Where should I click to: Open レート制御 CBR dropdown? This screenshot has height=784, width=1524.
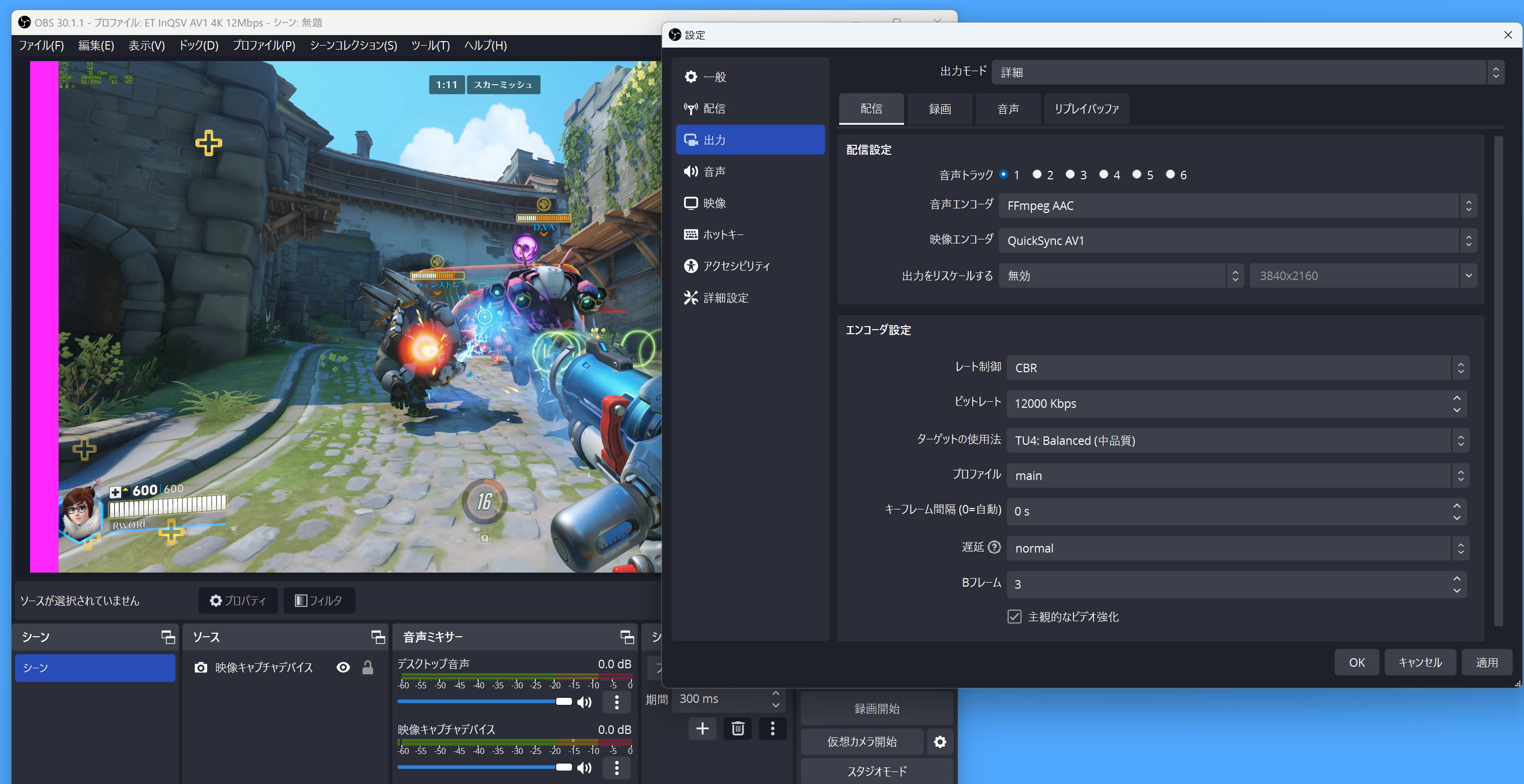[x=1238, y=368]
